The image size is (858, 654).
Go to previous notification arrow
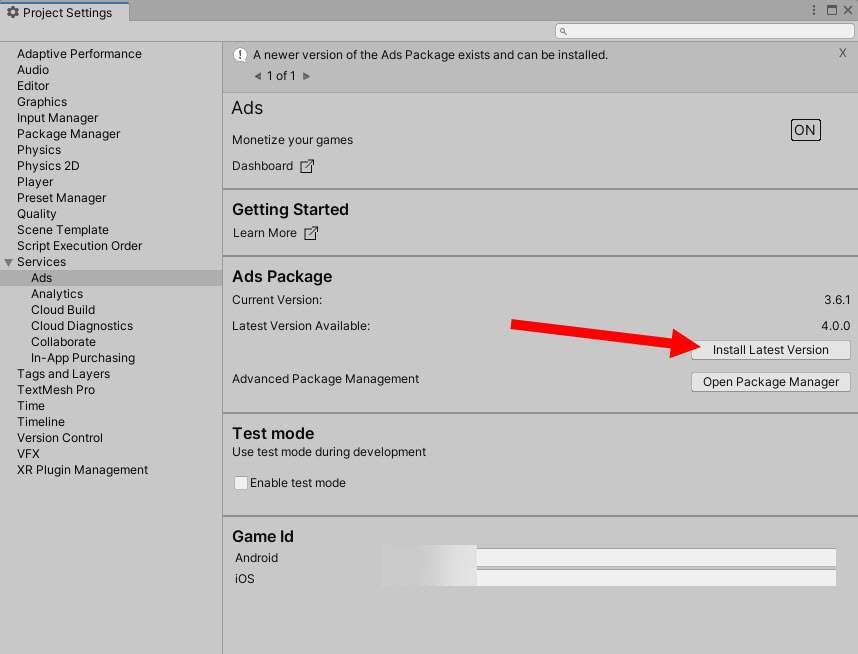coord(258,76)
